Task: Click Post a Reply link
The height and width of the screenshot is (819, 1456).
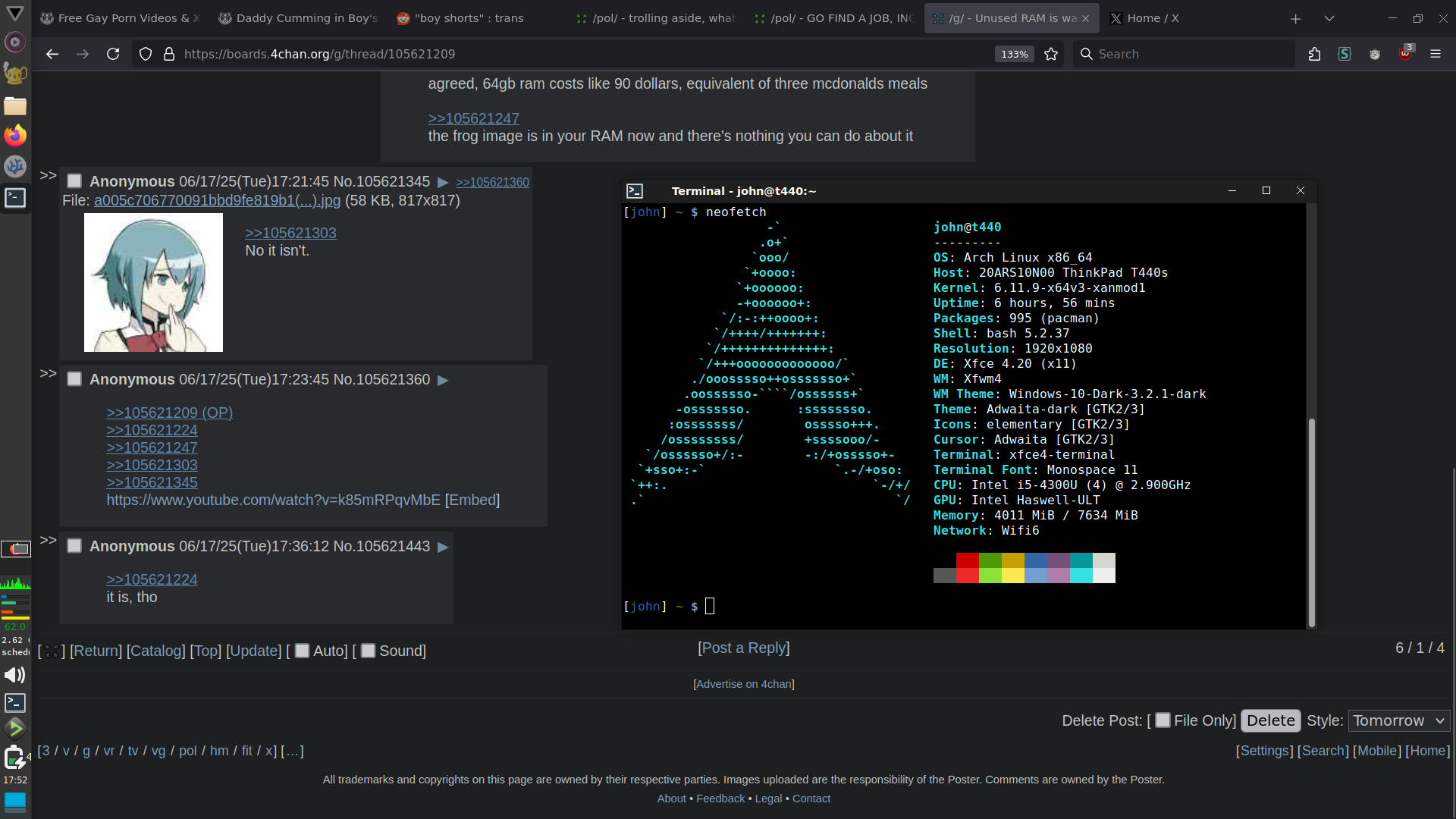Action: pos(744,648)
